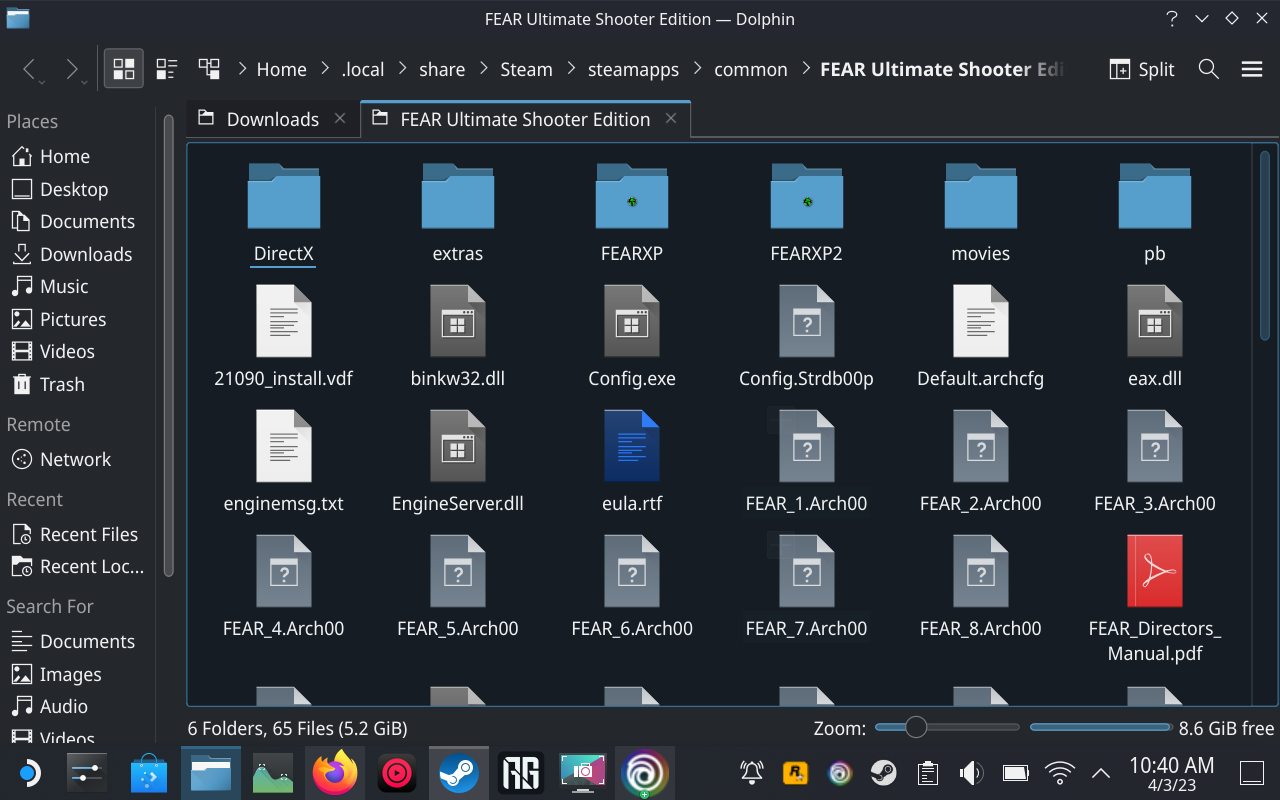
Task: Adjust the Zoom slider in the status bar
Action: 916,727
